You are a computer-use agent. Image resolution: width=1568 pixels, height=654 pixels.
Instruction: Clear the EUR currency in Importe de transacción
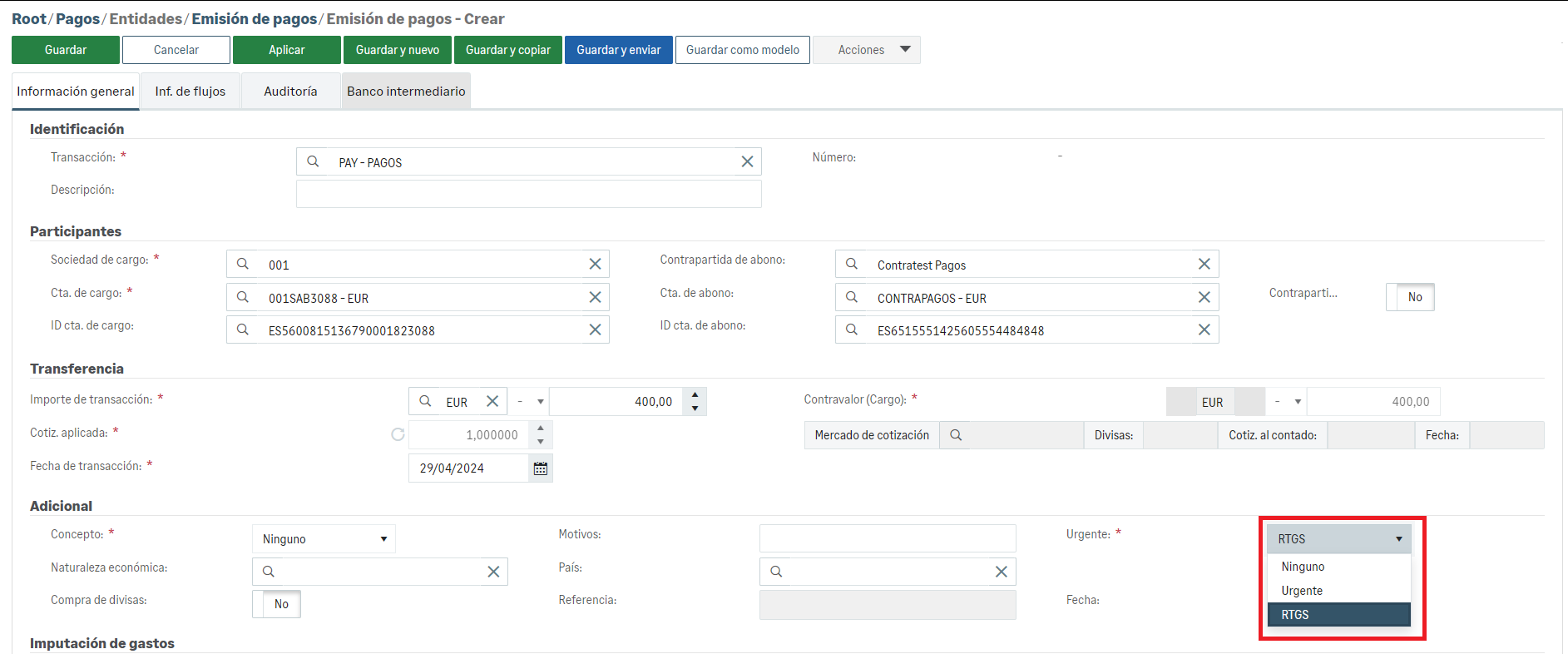pyautogui.click(x=492, y=402)
